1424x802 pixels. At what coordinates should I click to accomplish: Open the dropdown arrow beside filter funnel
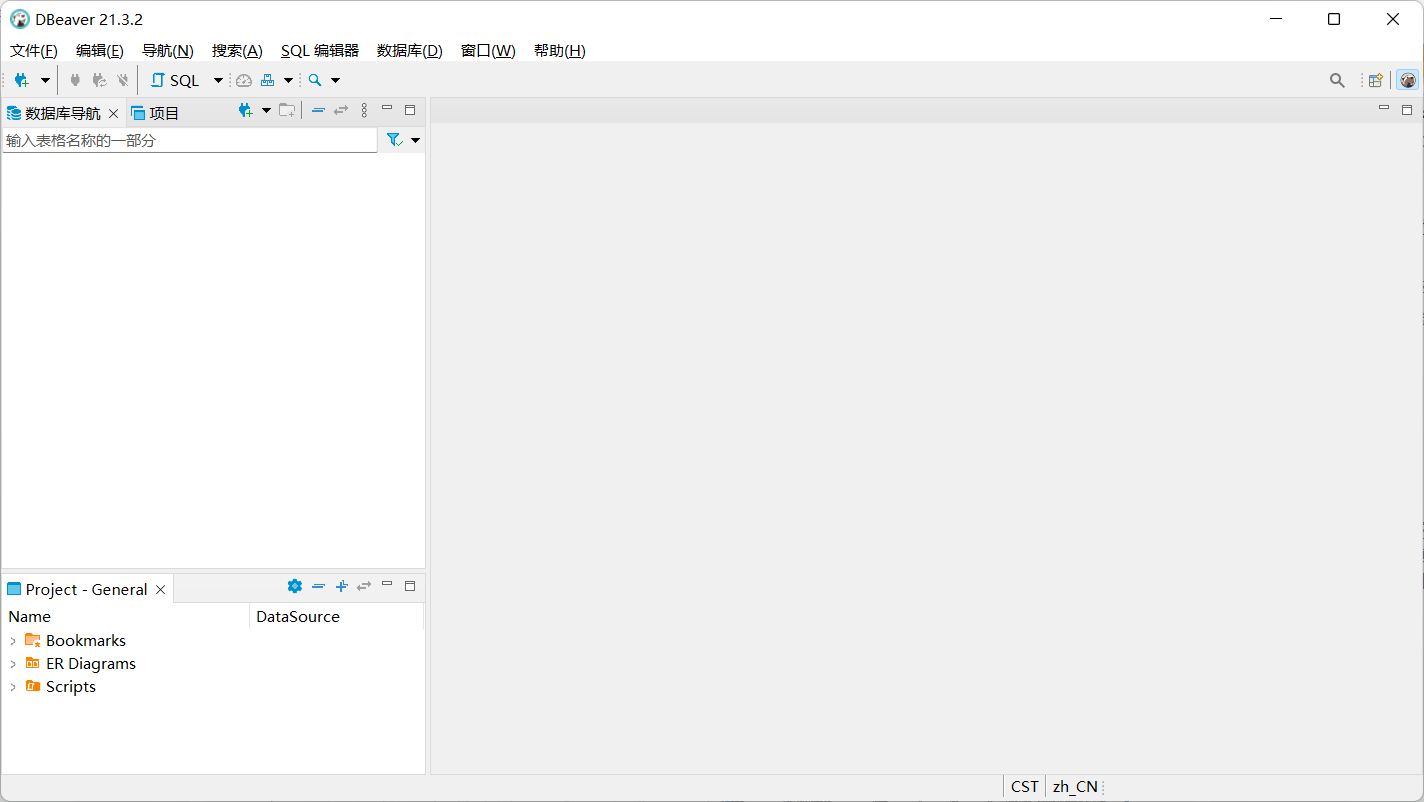click(x=416, y=141)
